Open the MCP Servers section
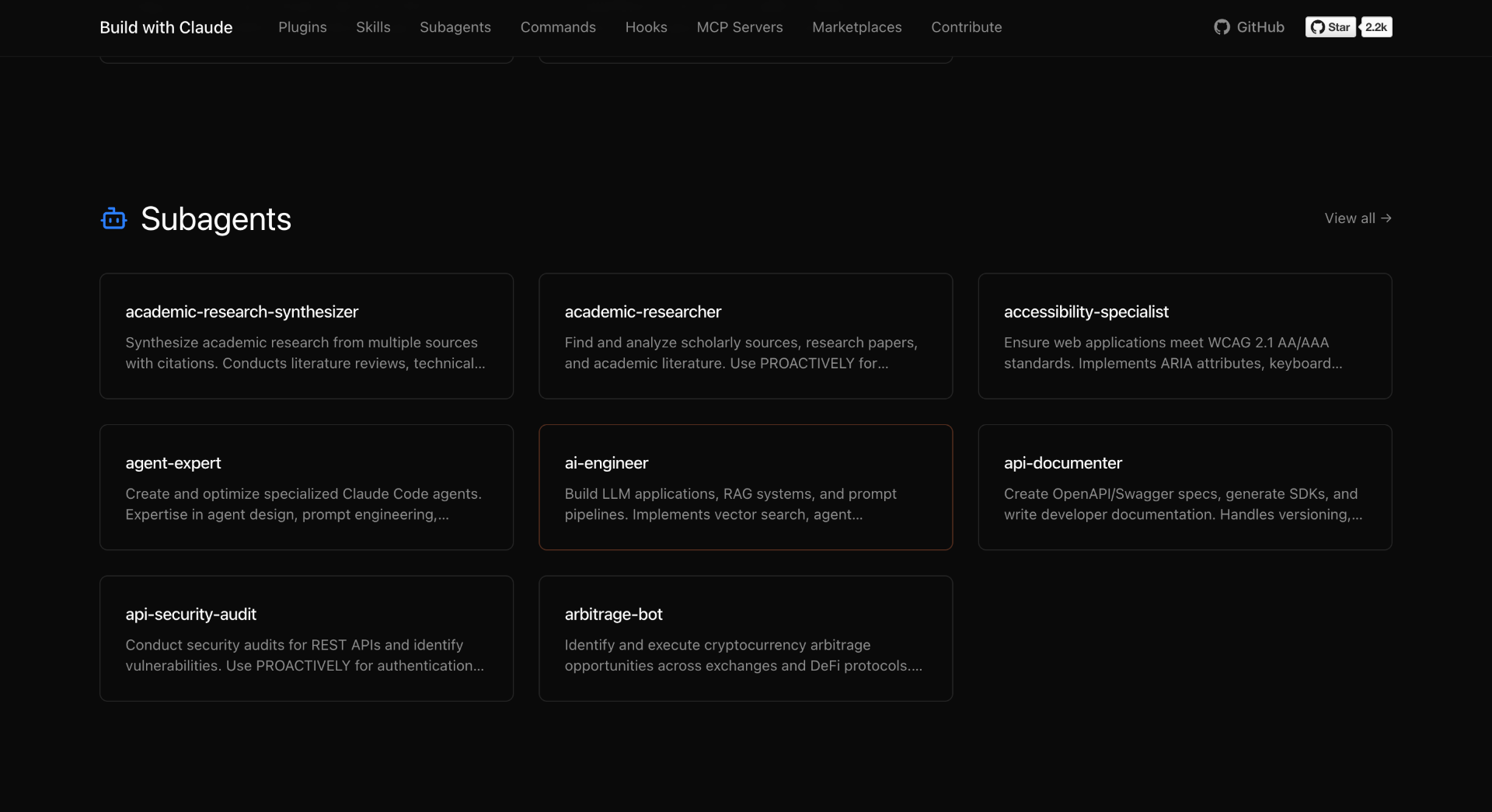Viewport: 1492px width, 812px height. coord(739,27)
